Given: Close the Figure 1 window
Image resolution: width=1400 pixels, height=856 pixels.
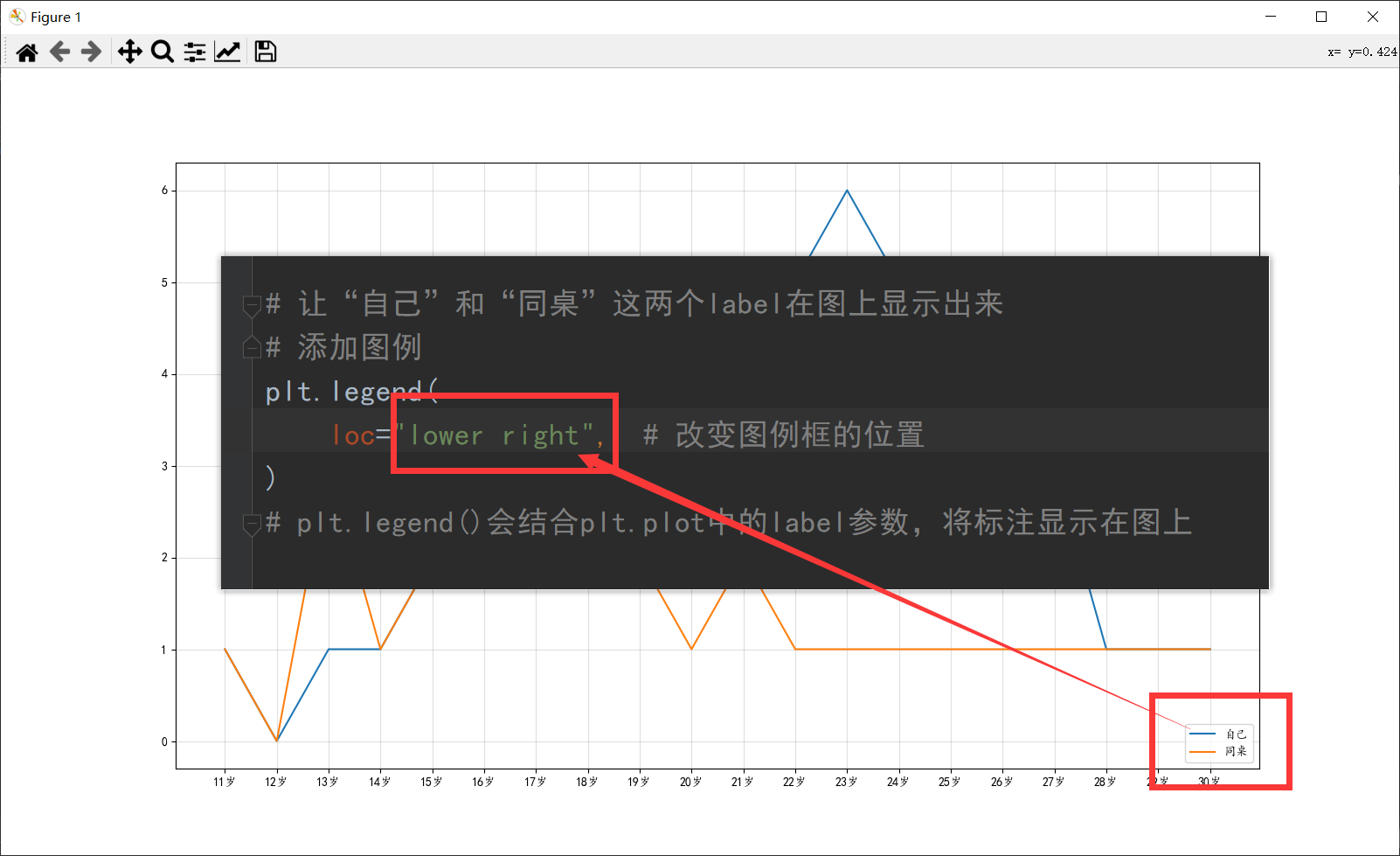Looking at the screenshot, I should [1373, 17].
